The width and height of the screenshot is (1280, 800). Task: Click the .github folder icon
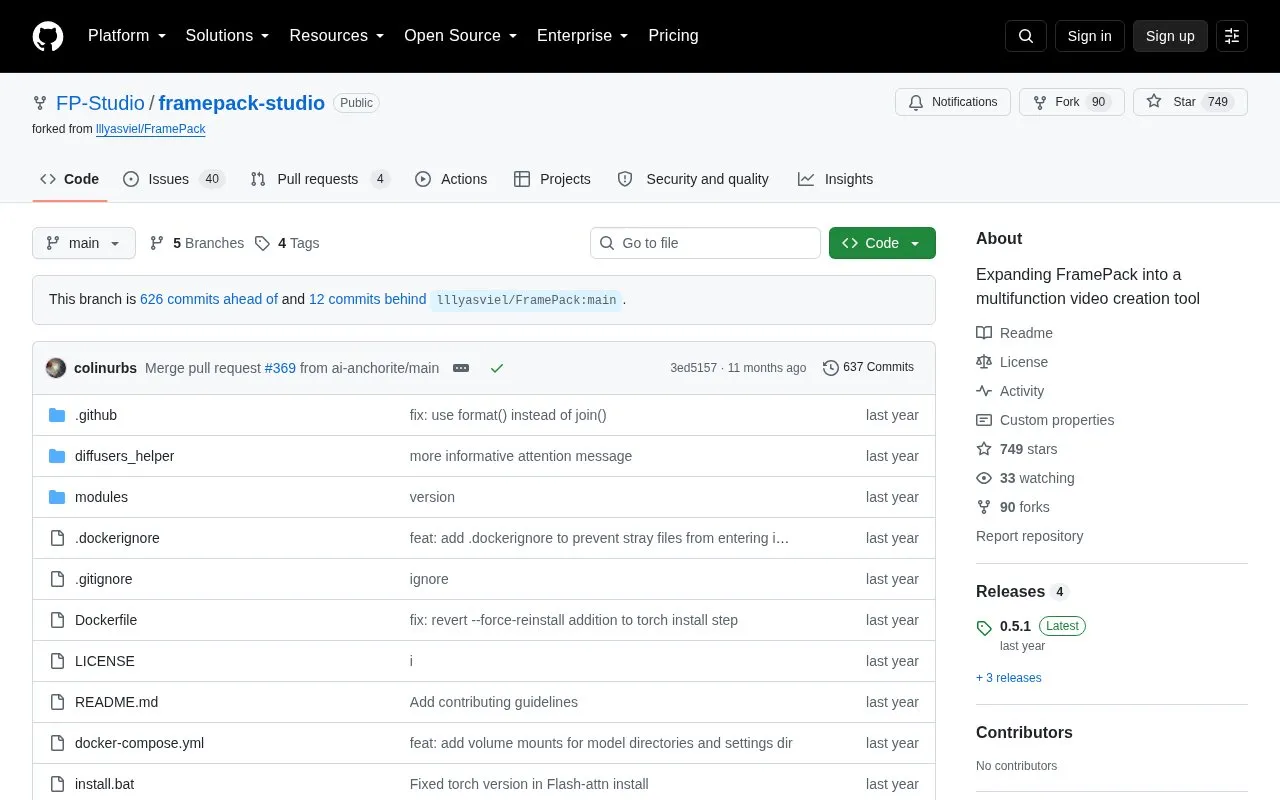[57, 415]
